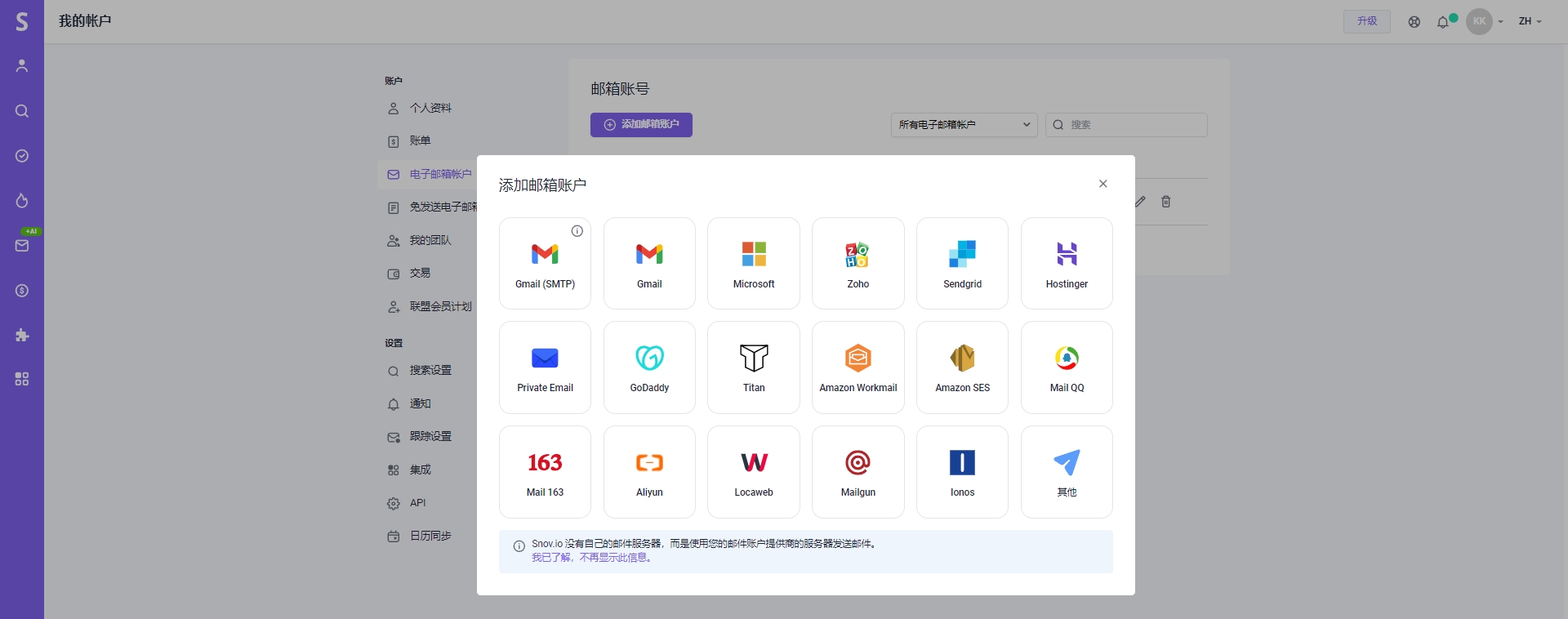
Task: Select the Sendgrid provider card
Action: coord(962,263)
